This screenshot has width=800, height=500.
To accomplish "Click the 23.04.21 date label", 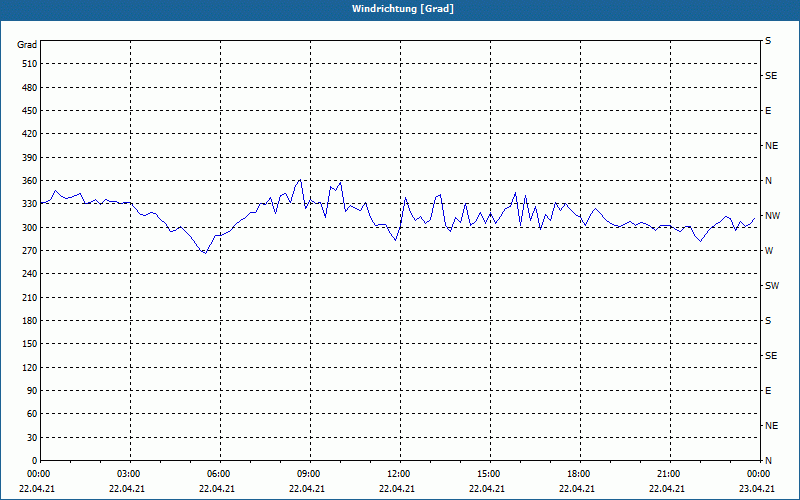I will (757, 489).
